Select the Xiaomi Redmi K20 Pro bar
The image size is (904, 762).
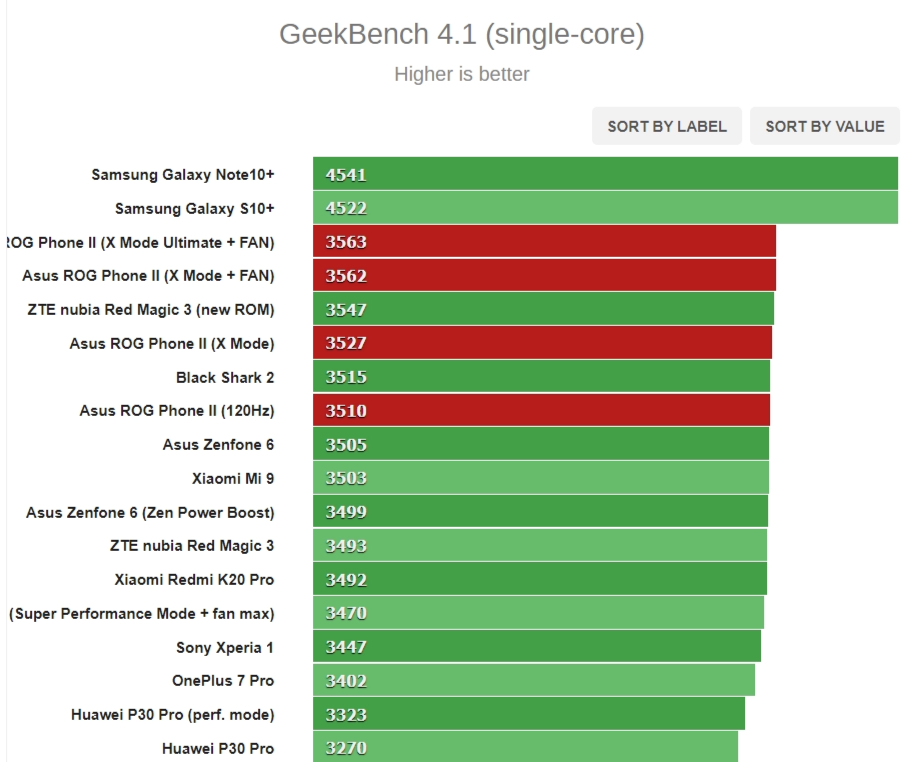540,580
